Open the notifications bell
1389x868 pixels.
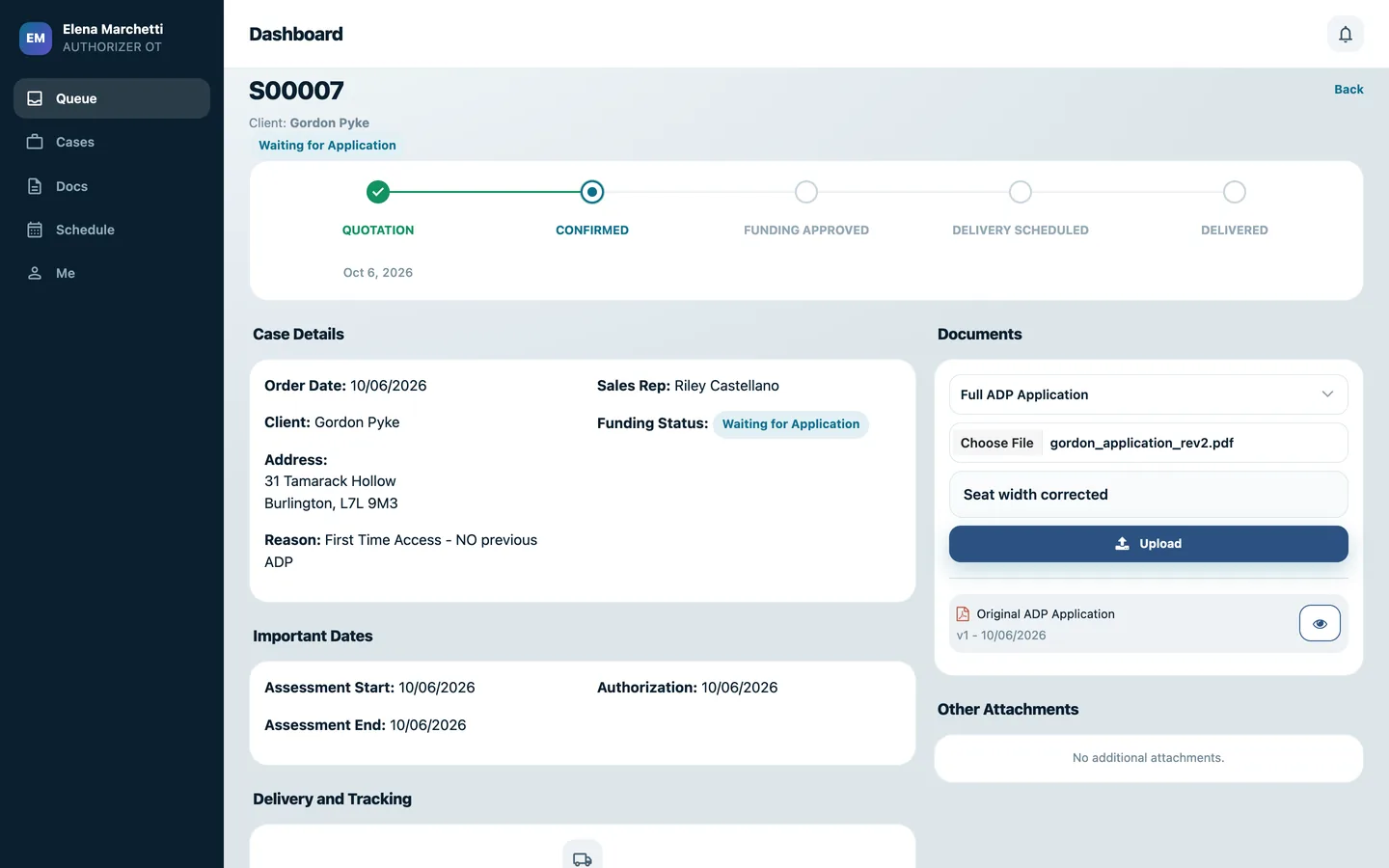pyautogui.click(x=1345, y=35)
